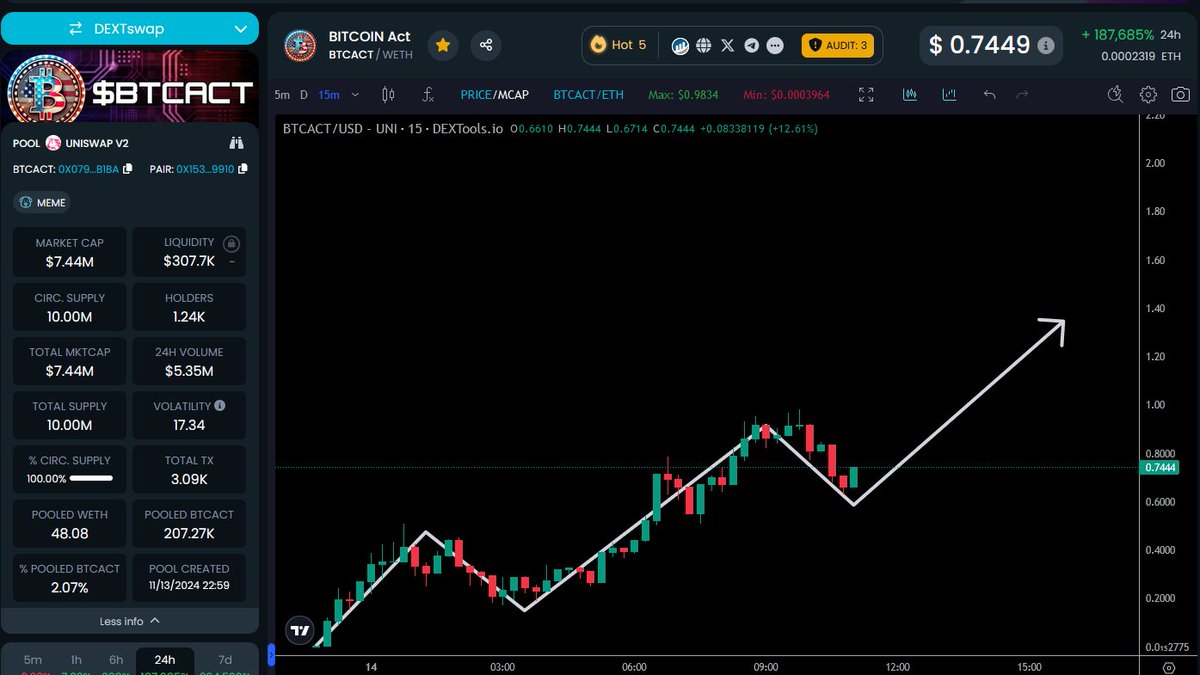Toggle BTCACT/ETH pair denomination

[589, 95]
